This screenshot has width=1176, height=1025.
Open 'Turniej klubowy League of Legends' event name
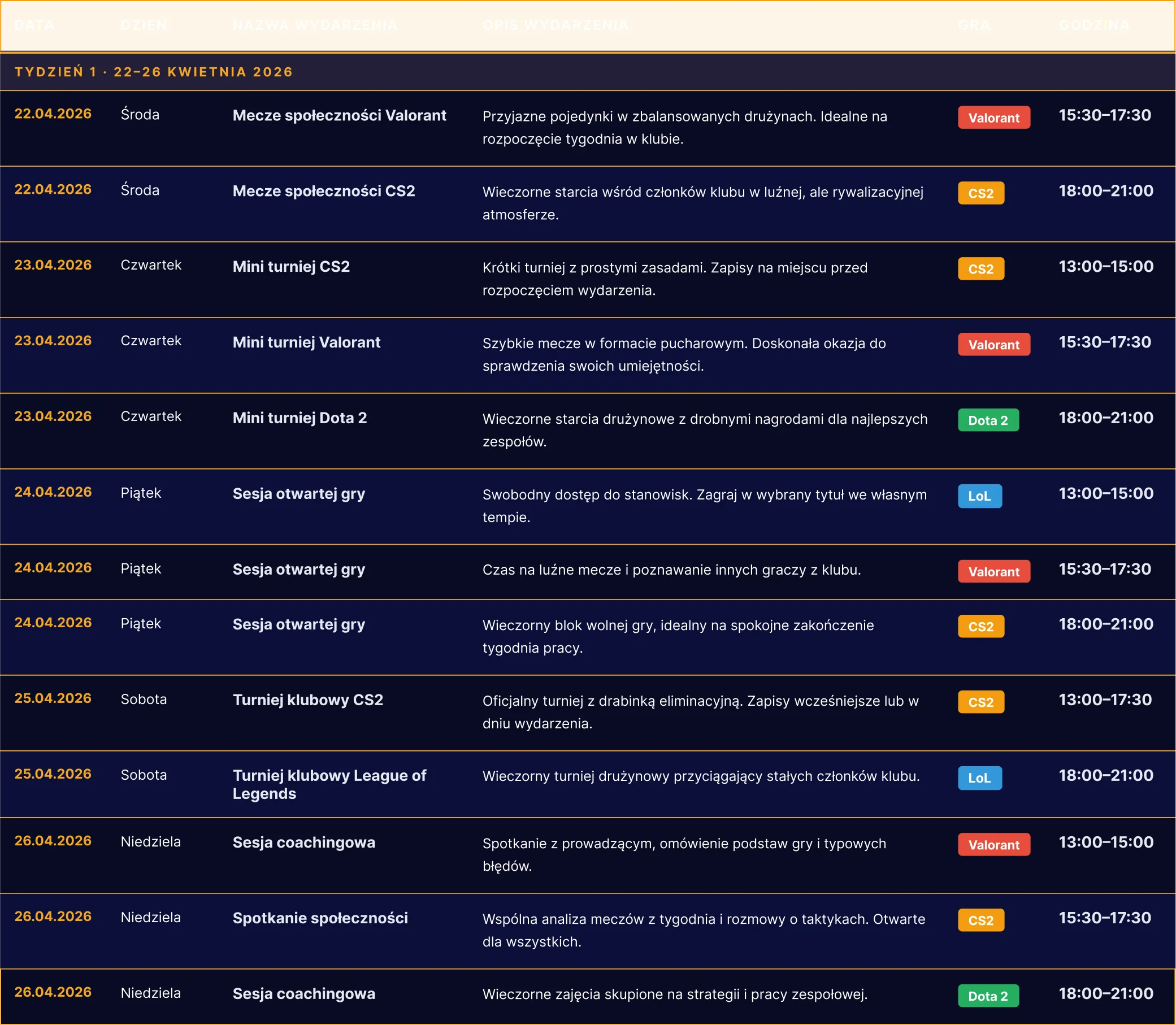coord(329,784)
